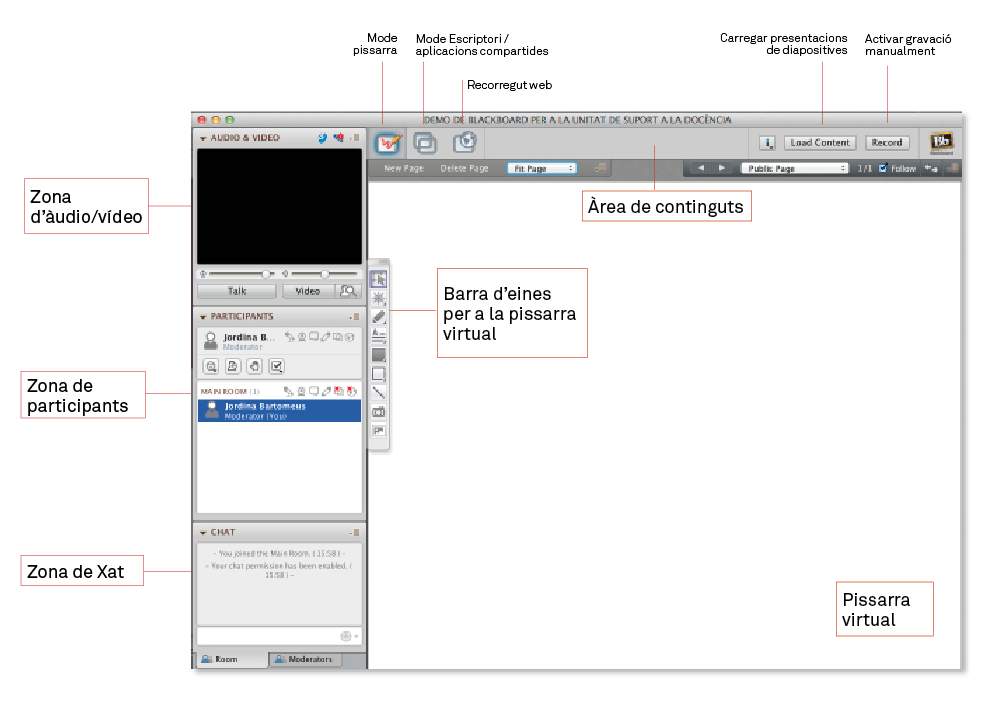Open the Fit Page zoom dropdown
1008x710 pixels.
(x=541, y=169)
